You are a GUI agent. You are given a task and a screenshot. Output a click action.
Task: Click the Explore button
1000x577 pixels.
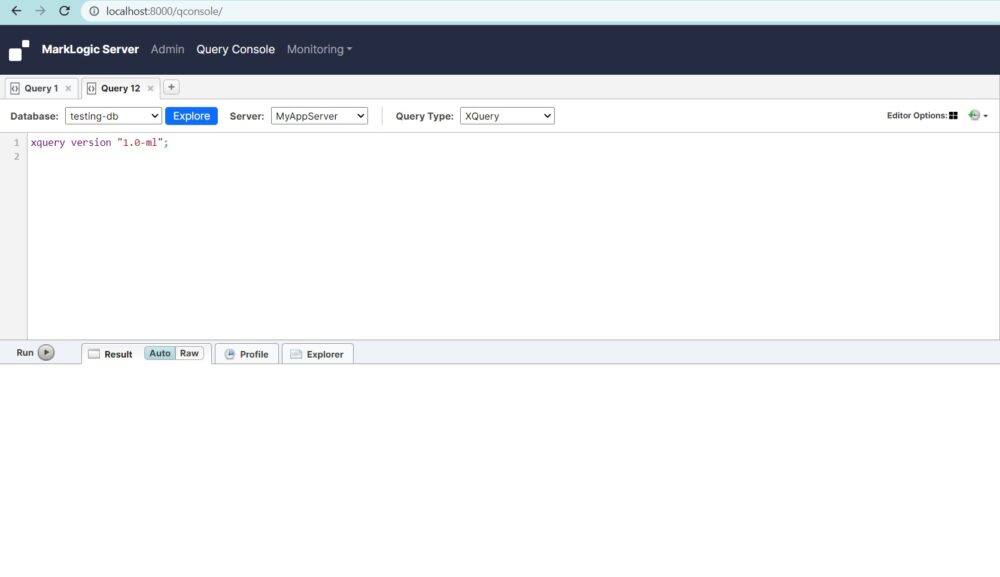190,115
